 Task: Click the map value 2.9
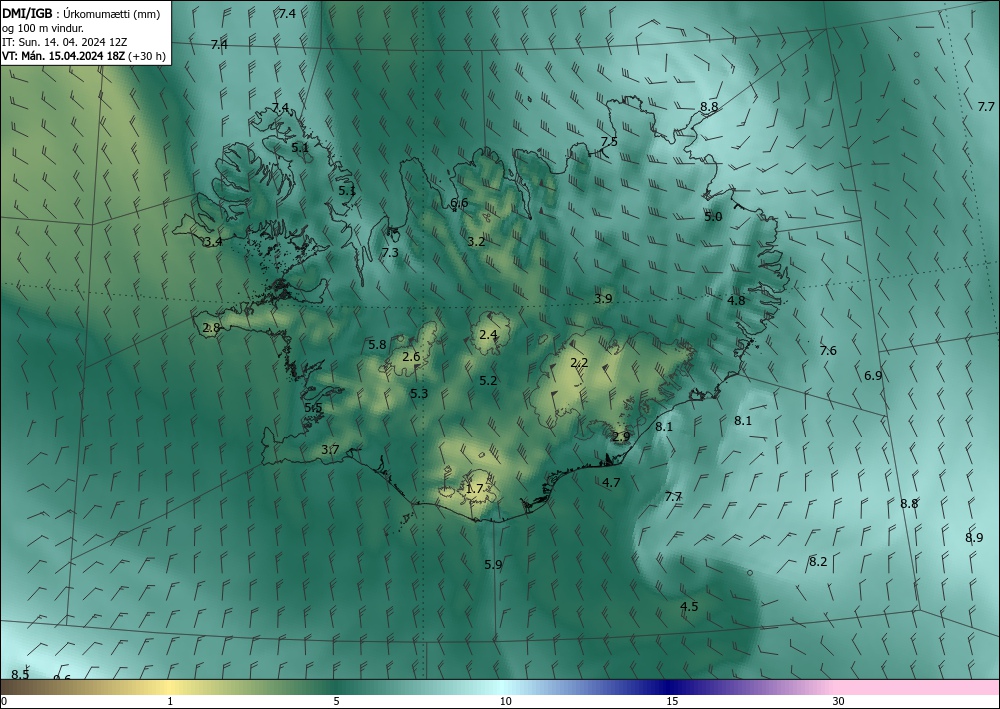coord(621,437)
